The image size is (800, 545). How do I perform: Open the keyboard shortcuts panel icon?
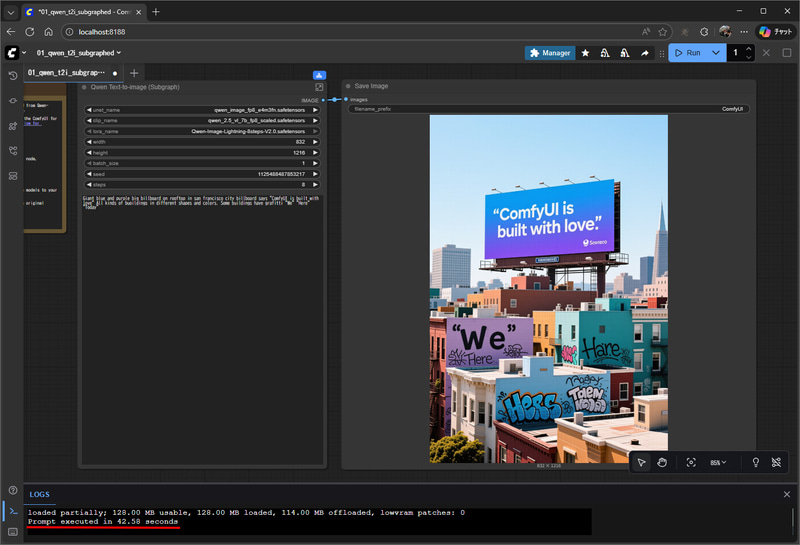pos(13,532)
